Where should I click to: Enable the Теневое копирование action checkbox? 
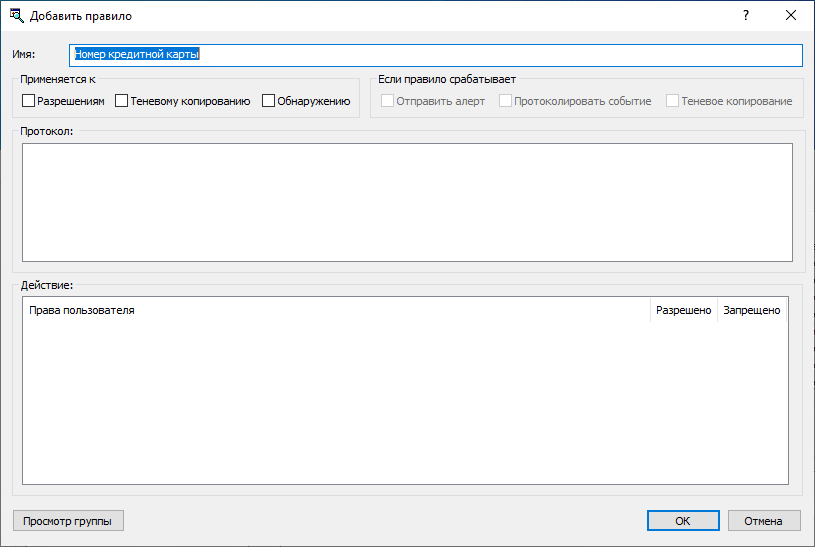(672, 101)
